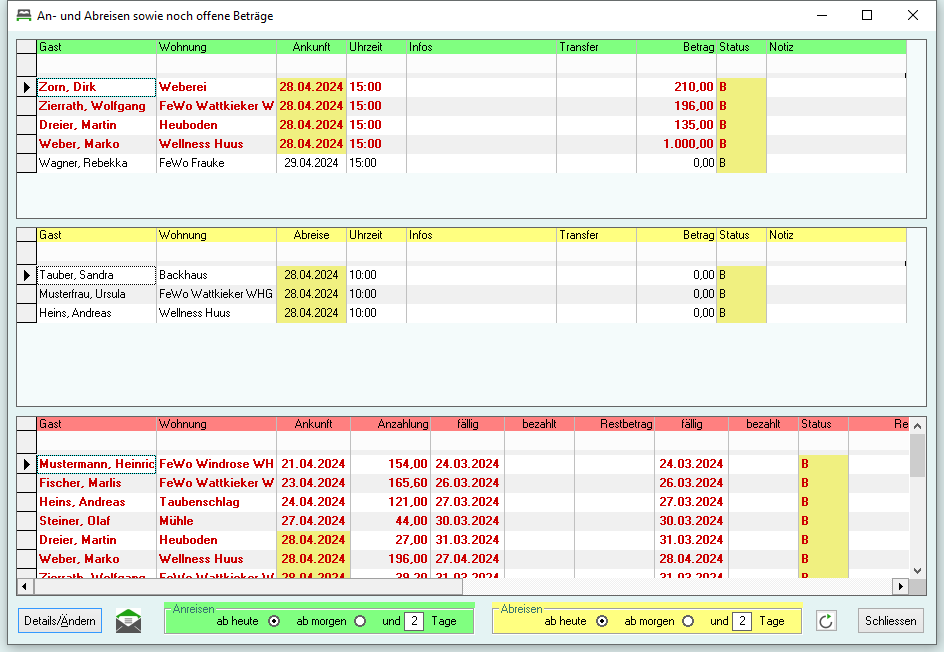This screenshot has width=944, height=652.
Task: Select 'ab heute' radio in Anreisen group
Action: point(274,621)
